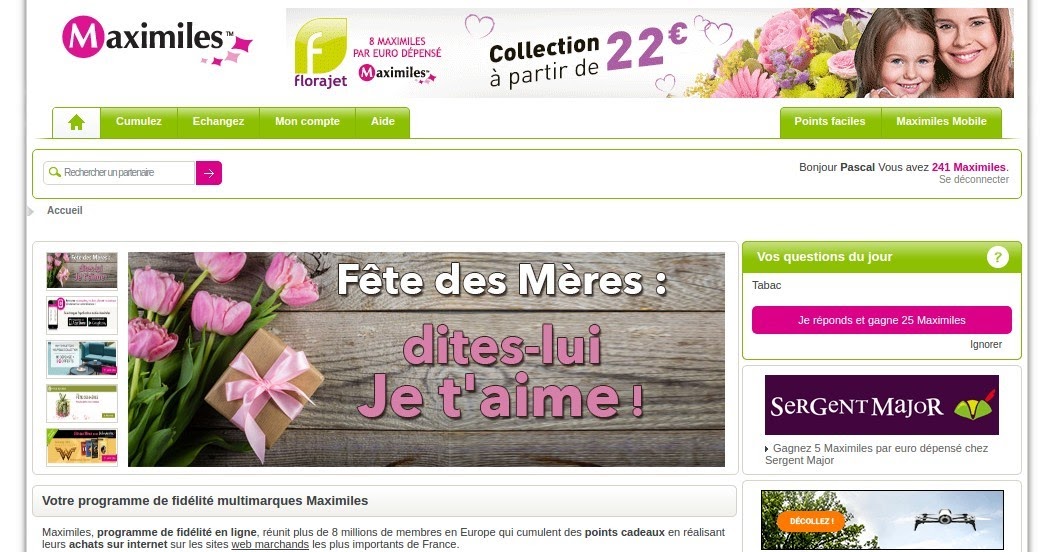Open the Maximiles Mobile tab
This screenshot has height=552, width=1051.
(941, 122)
